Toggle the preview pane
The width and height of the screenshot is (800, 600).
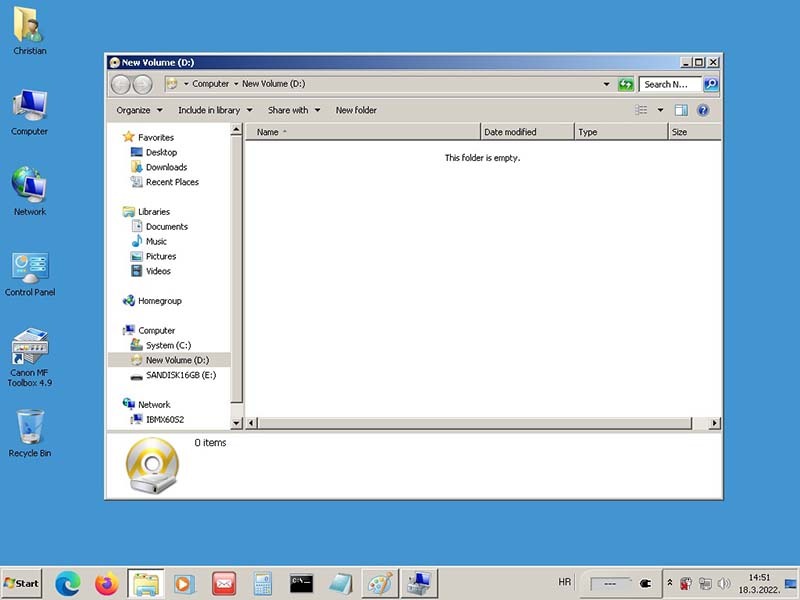[681, 110]
